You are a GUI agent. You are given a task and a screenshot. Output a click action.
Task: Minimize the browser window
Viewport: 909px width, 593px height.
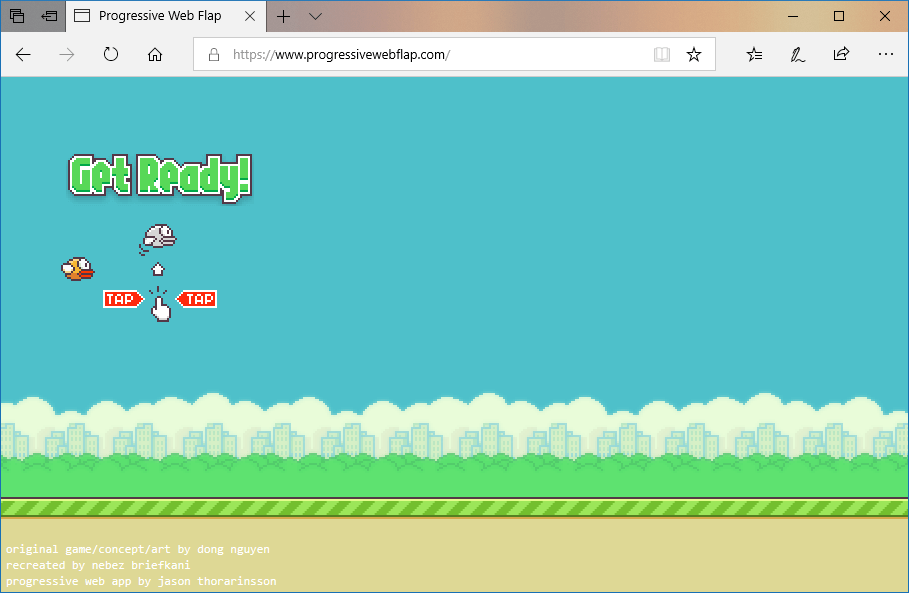point(793,16)
